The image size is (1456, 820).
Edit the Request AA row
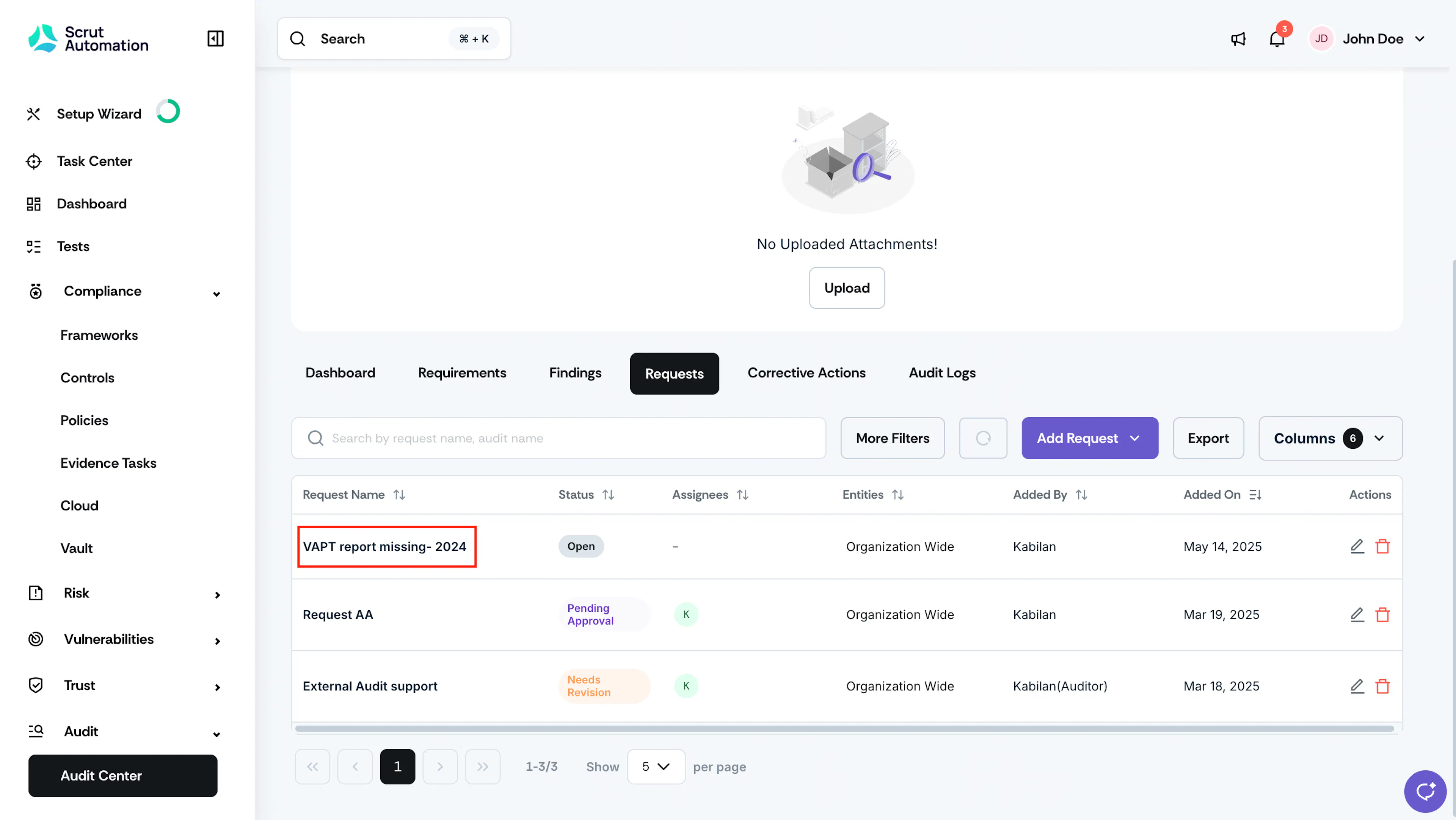click(x=1357, y=615)
